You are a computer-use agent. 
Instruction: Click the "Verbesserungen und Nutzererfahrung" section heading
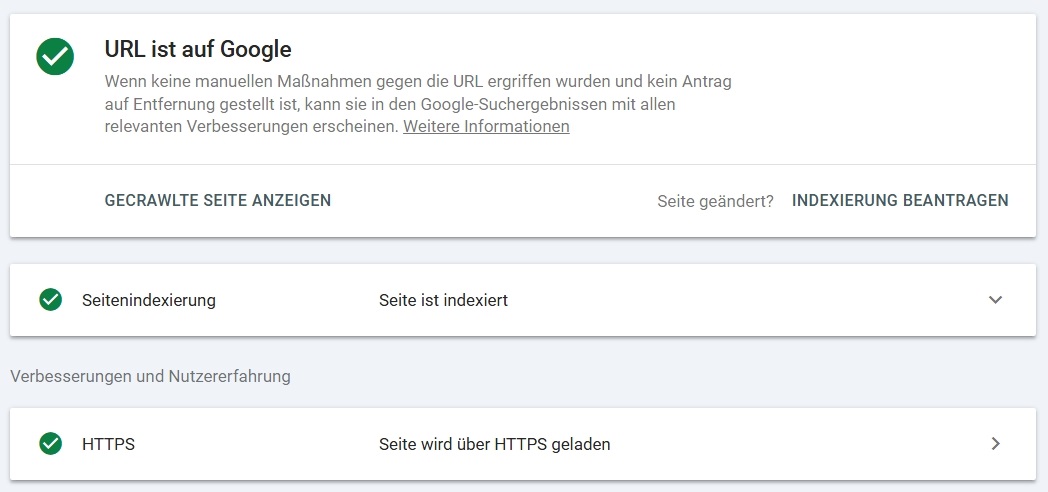(150, 377)
